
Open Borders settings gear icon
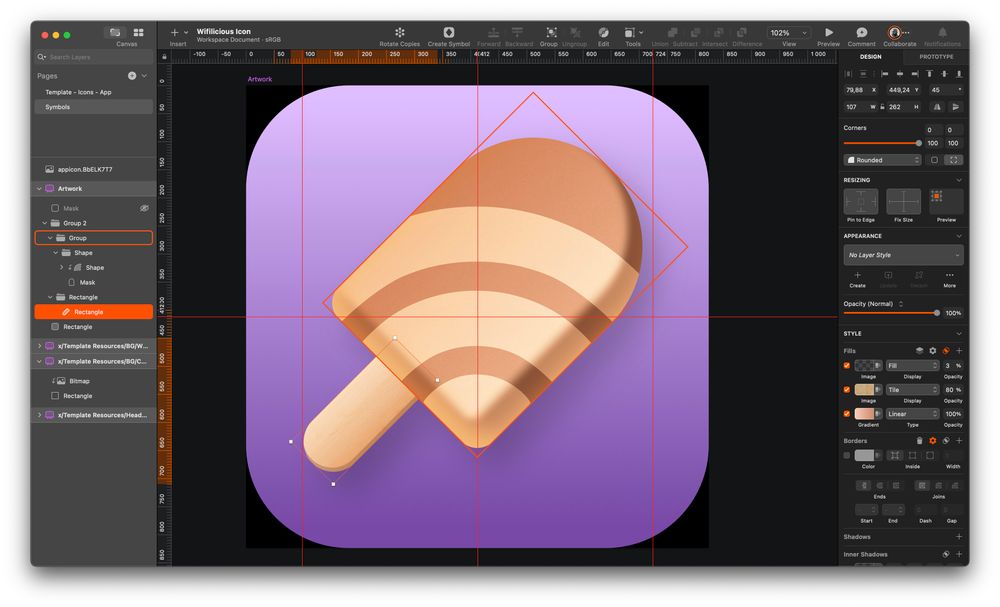(x=932, y=441)
